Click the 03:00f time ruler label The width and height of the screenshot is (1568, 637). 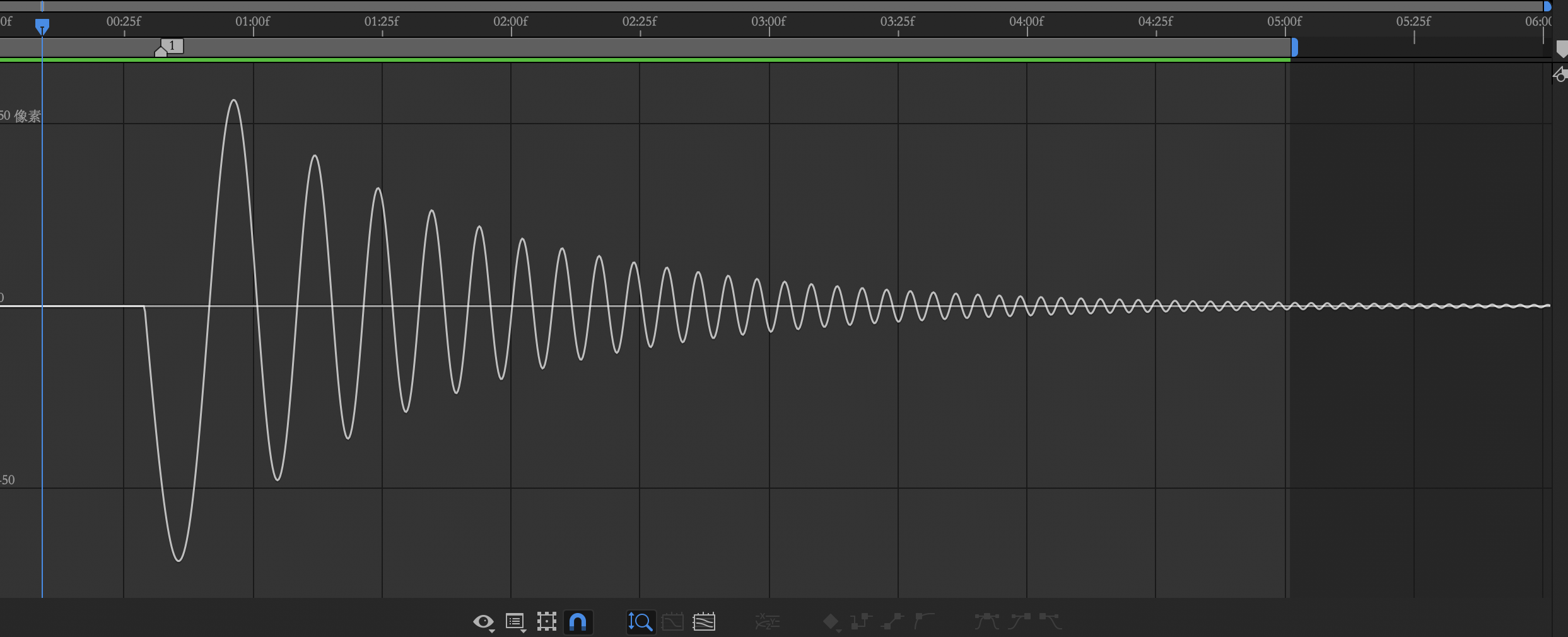[768, 21]
